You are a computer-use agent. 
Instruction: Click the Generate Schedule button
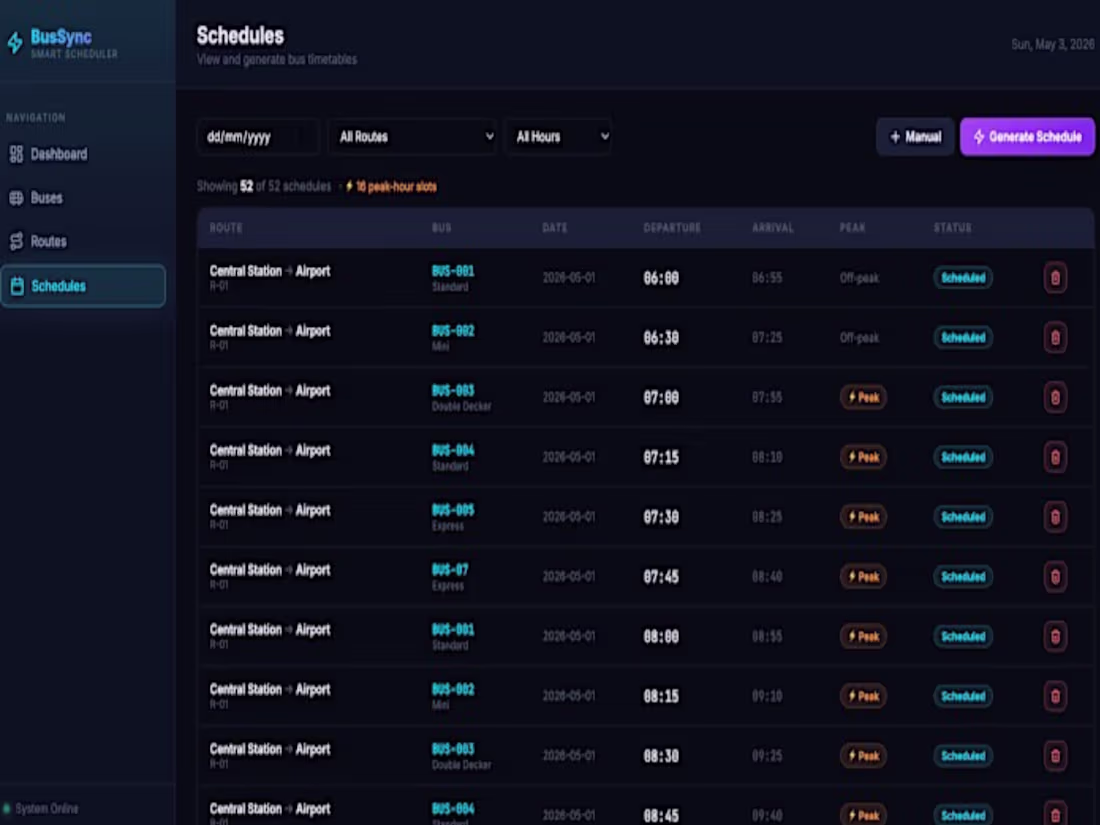pos(1027,137)
